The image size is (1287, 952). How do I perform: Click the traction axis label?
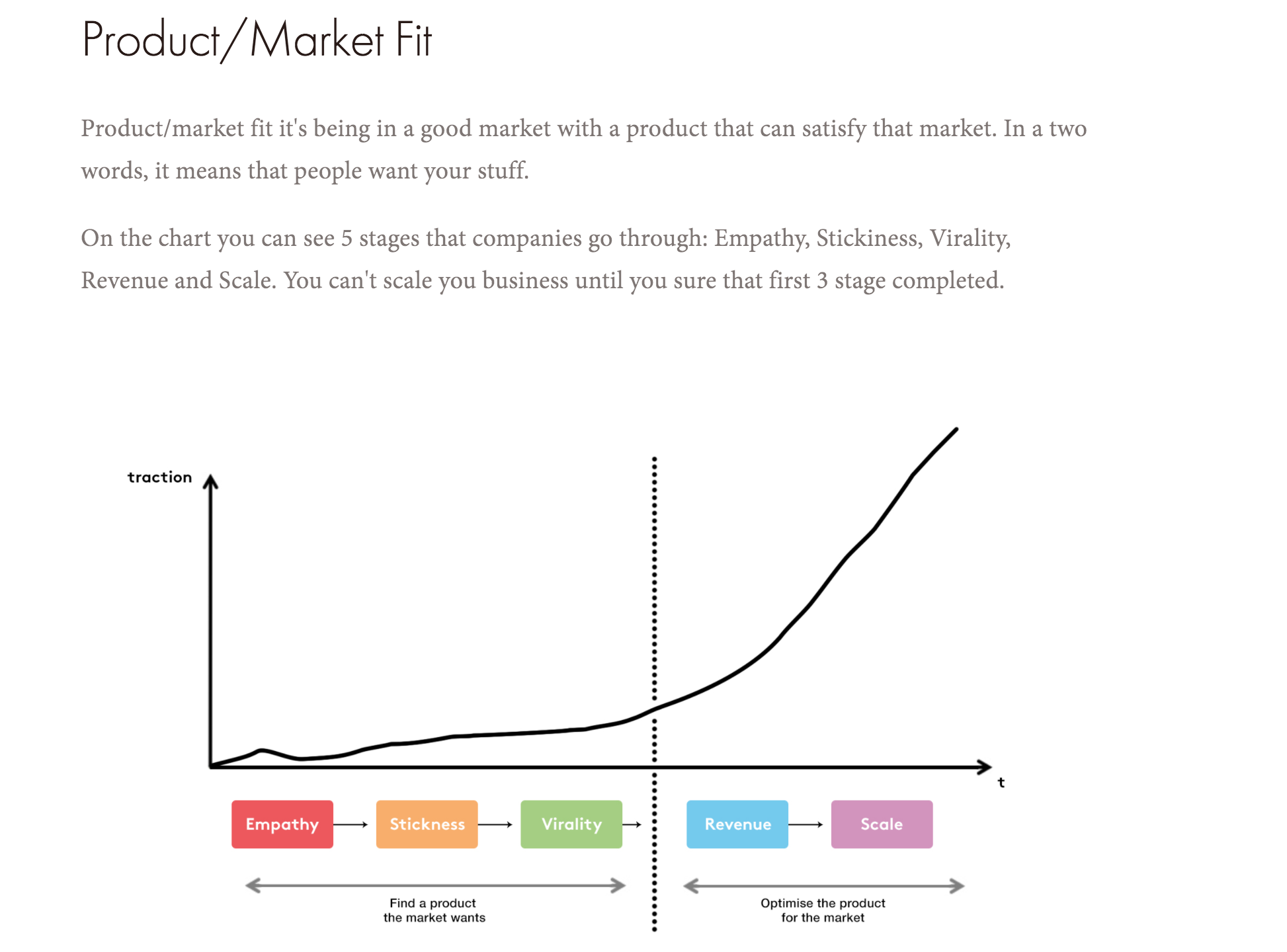(159, 477)
